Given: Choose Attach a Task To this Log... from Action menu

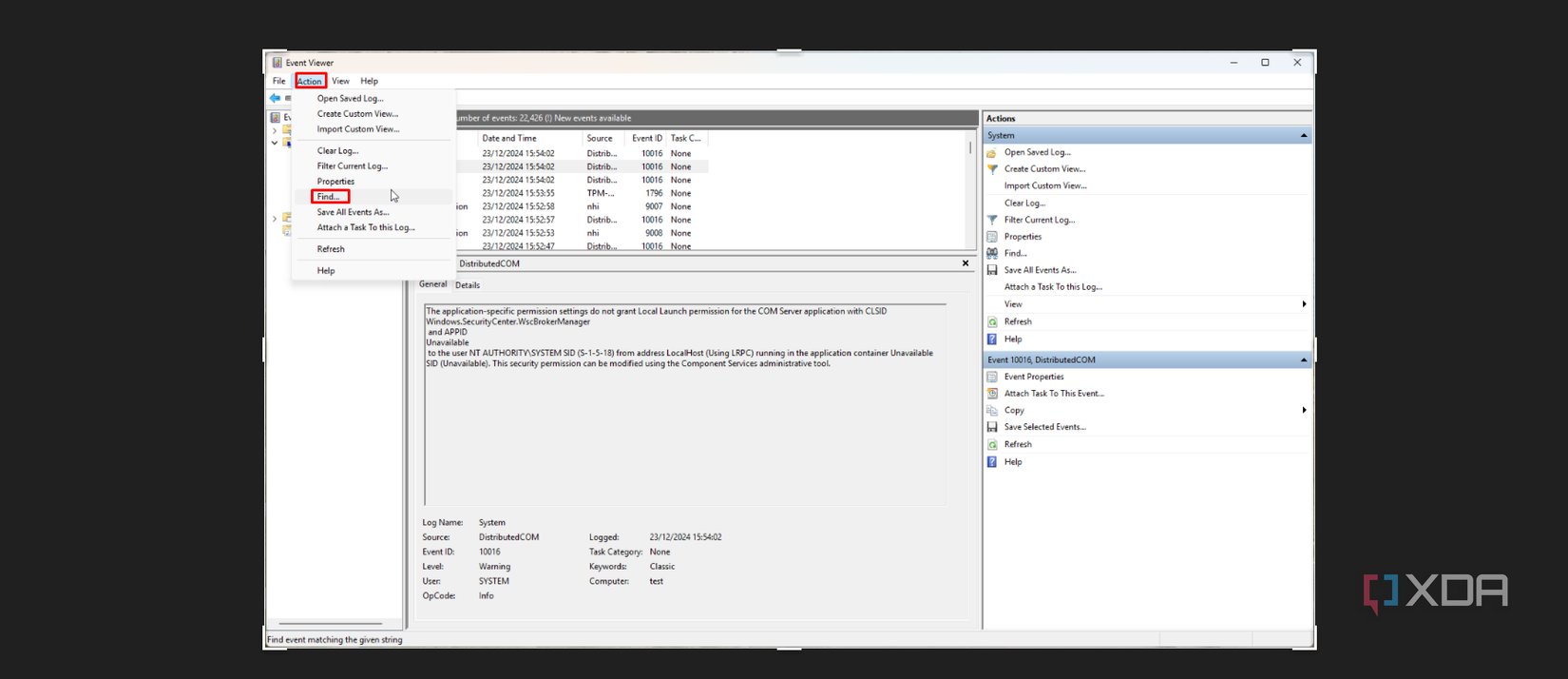Looking at the screenshot, I should point(373,227).
